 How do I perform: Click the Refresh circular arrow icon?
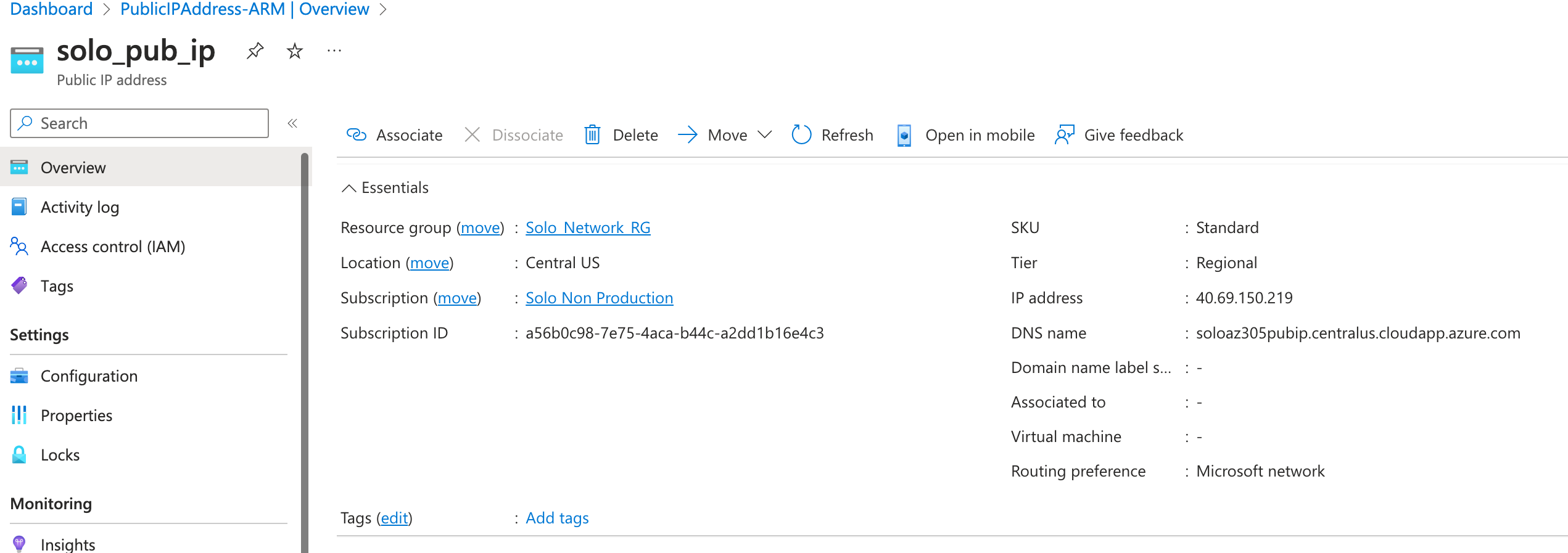pos(801,134)
